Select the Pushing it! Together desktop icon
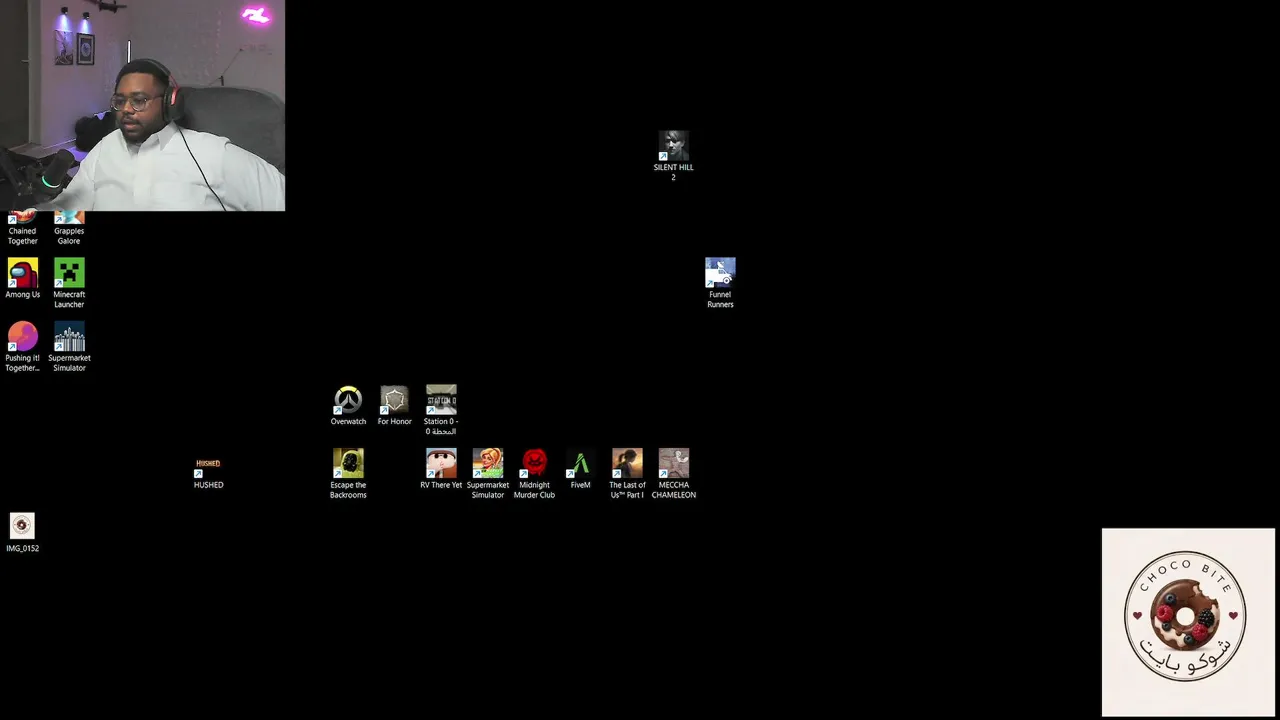 [22, 346]
